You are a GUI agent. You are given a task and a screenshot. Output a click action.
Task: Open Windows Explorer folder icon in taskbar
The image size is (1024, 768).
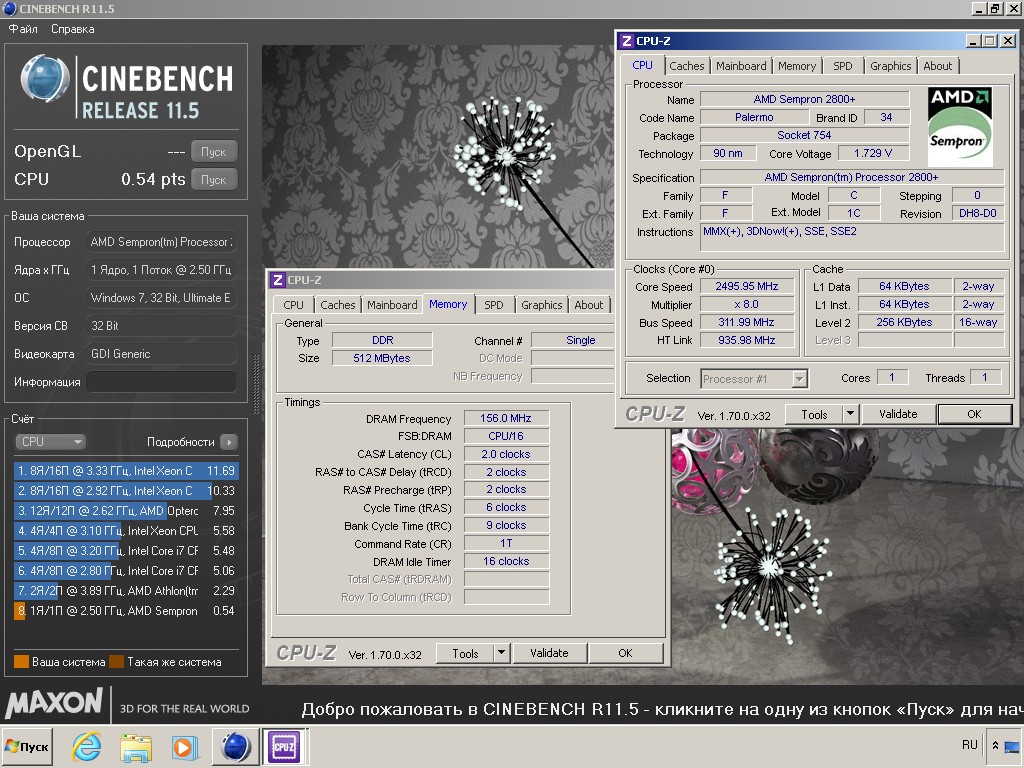point(136,746)
